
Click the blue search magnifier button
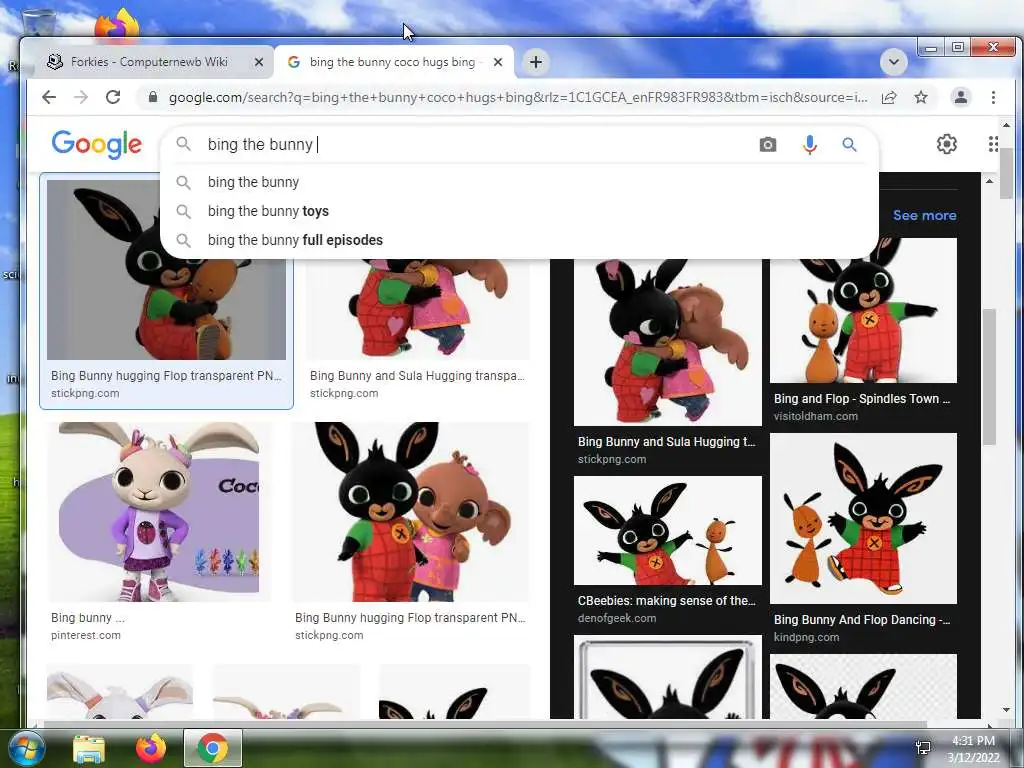pyautogui.click(x=849, y=144)
